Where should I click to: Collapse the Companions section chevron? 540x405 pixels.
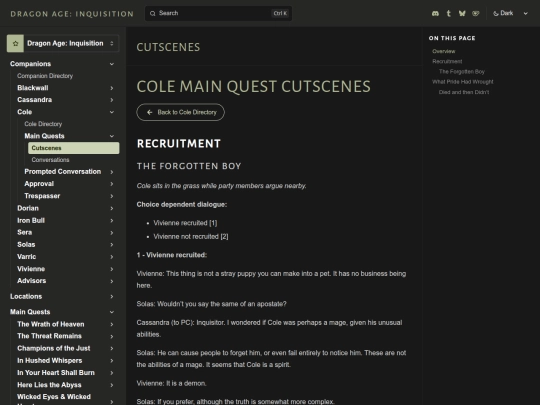point(112,64)
